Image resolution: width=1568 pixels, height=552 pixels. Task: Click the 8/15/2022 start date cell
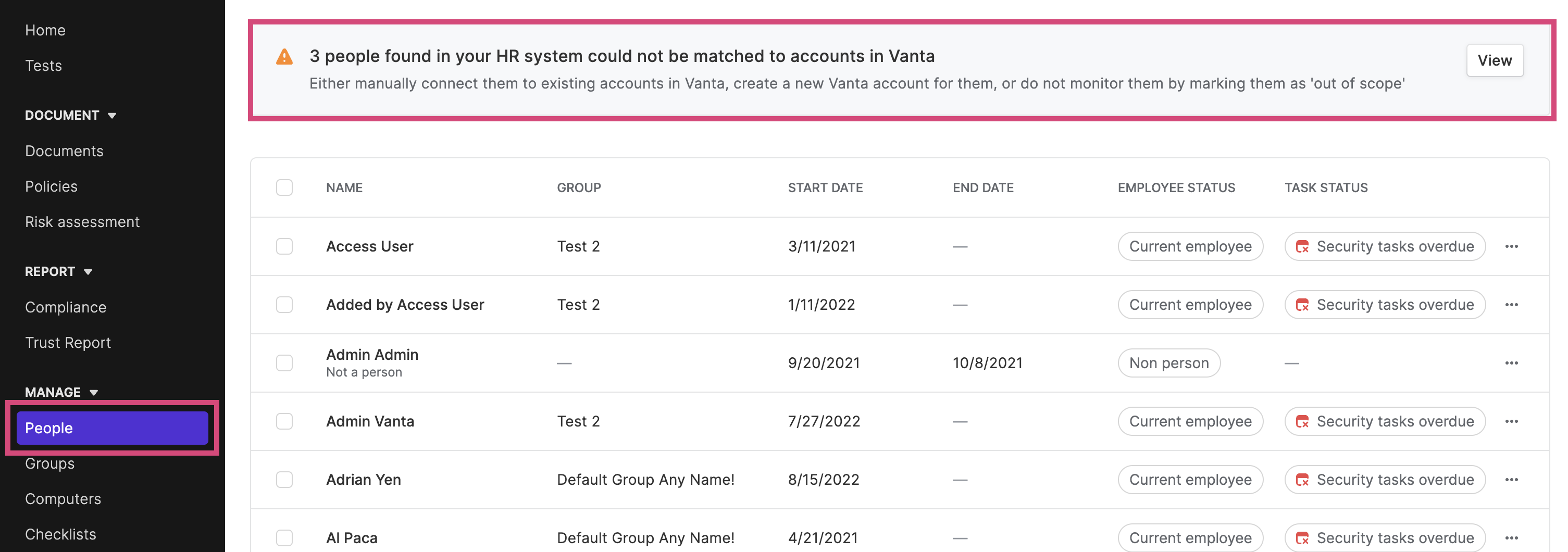[x=824, y=480]
